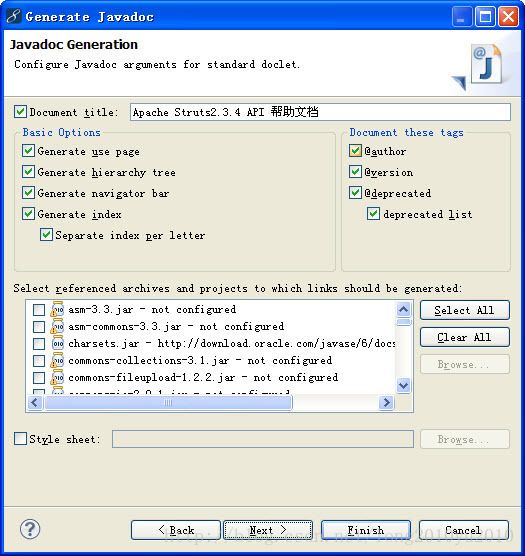Click the archive list scroll up arrow
The height and width of the screenshot is (556, 525).
[x=403, y=310]
